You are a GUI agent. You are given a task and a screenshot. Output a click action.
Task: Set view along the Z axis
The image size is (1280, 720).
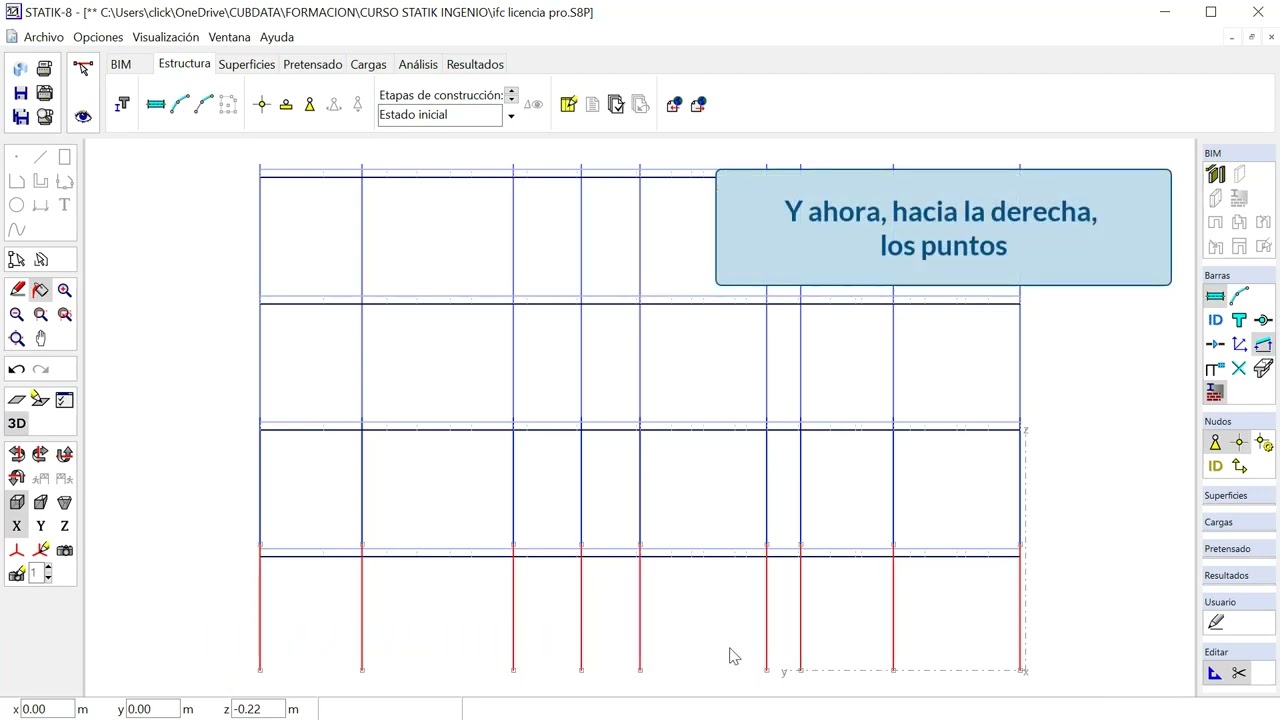65,526
